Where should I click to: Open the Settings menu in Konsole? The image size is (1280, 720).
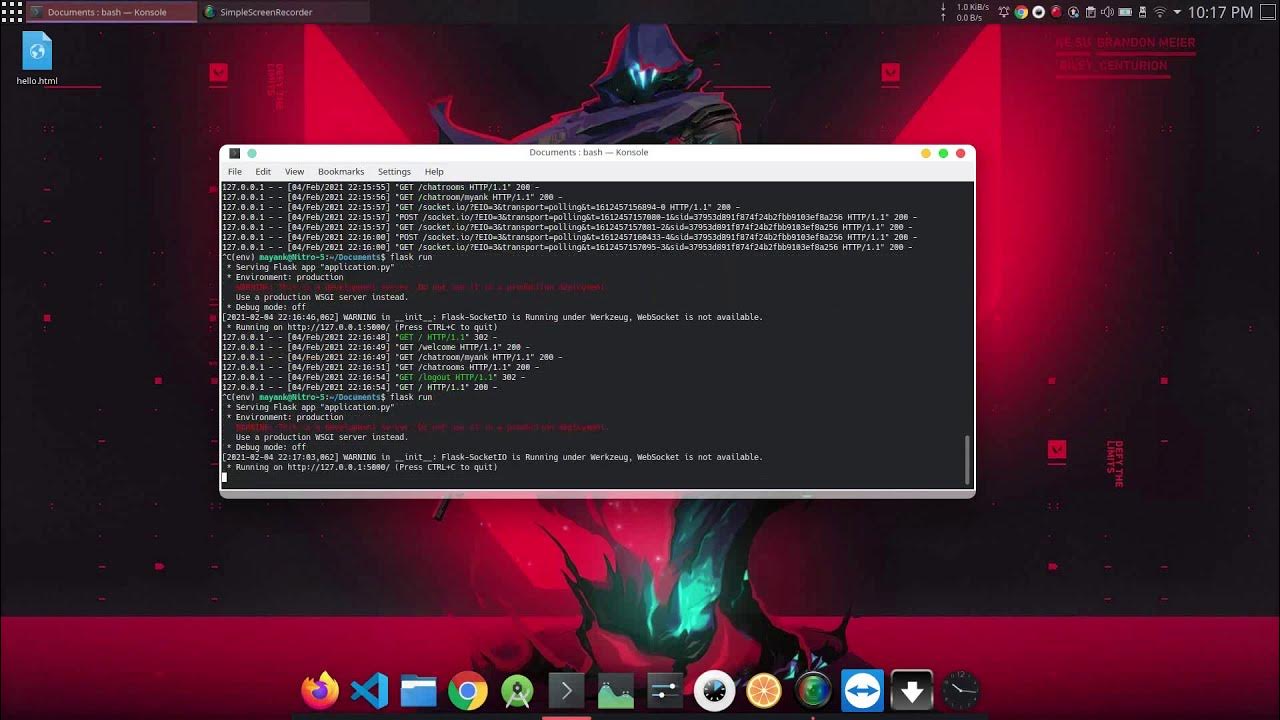point(394,172)
